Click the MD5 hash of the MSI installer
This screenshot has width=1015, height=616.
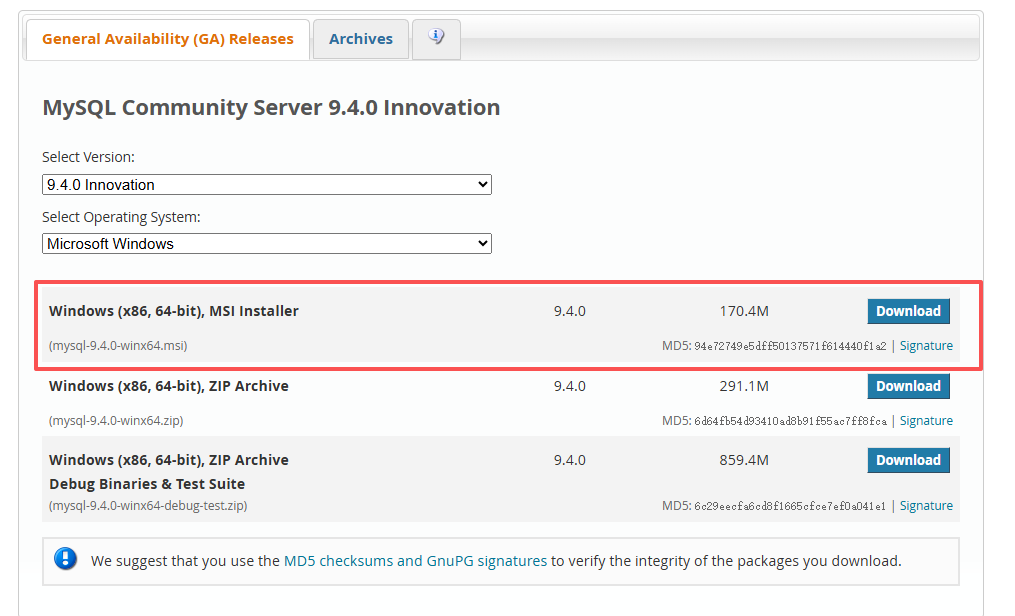pos(790,346)
